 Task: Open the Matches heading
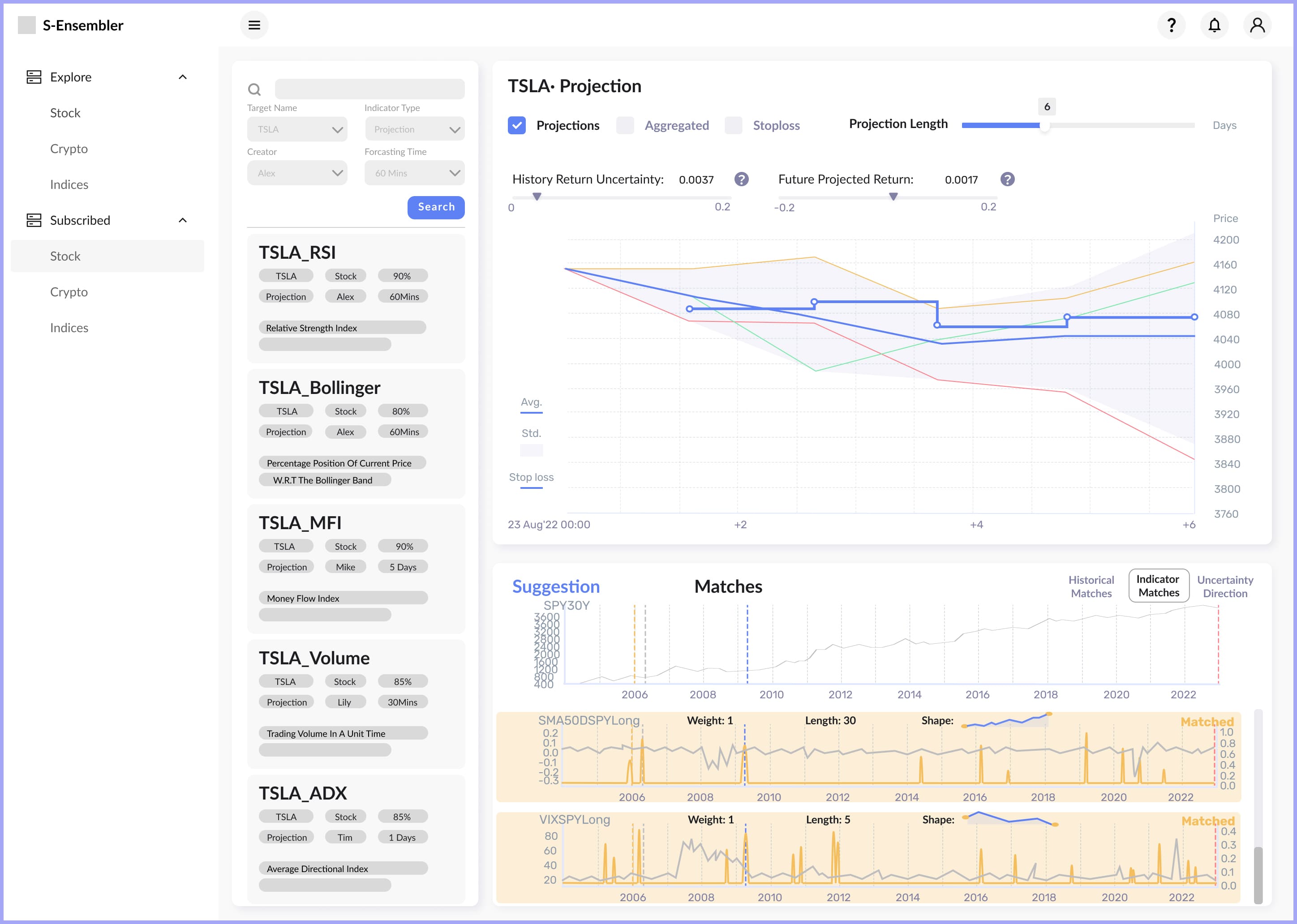point(728,586)
